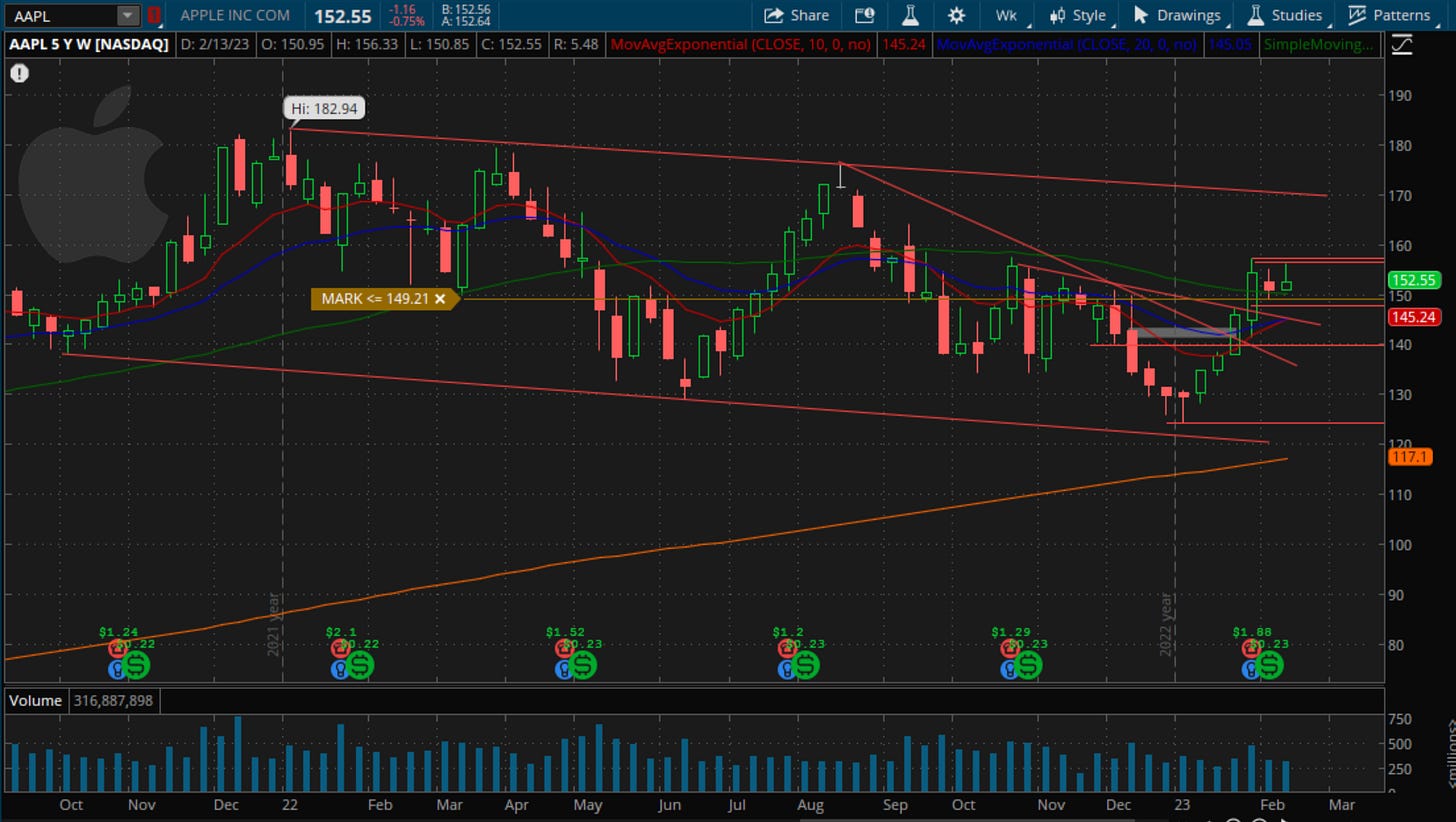Click the Volume study label
The width and height of the screenshot is (1456, 822).
point(35,700)
